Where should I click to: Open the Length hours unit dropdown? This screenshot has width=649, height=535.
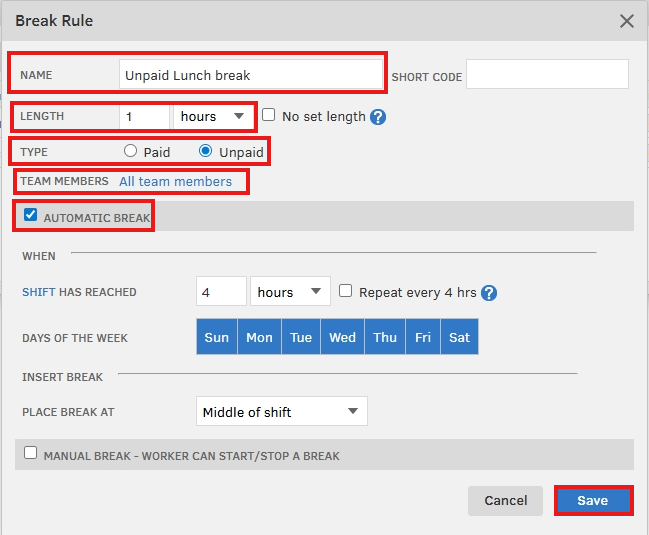click(213, 116)
